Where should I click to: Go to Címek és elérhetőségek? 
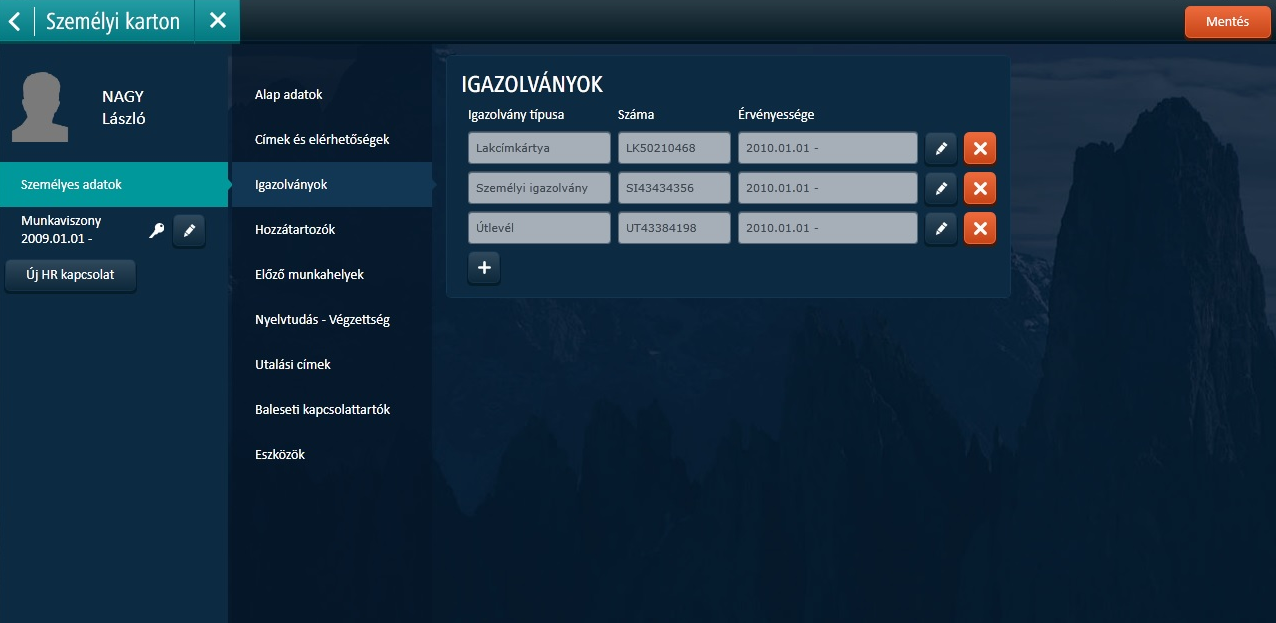click(322, 140)
